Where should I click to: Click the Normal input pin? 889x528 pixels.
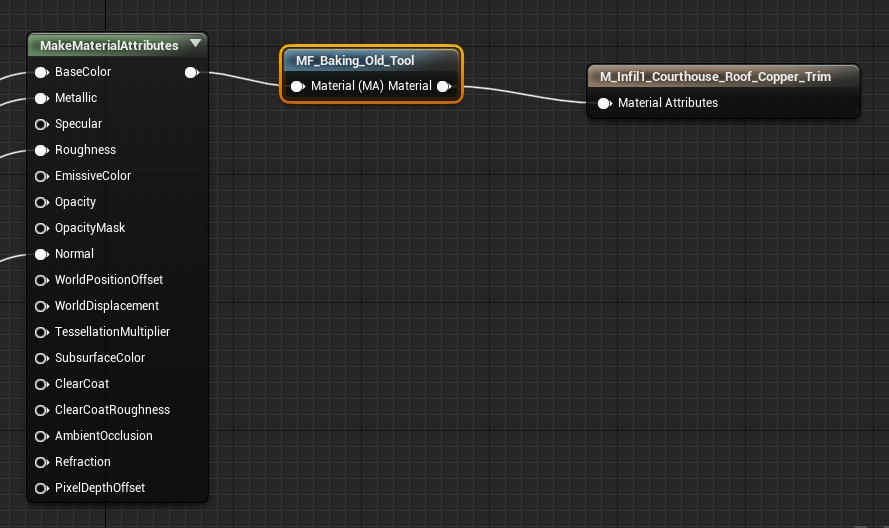pos(41,254)
